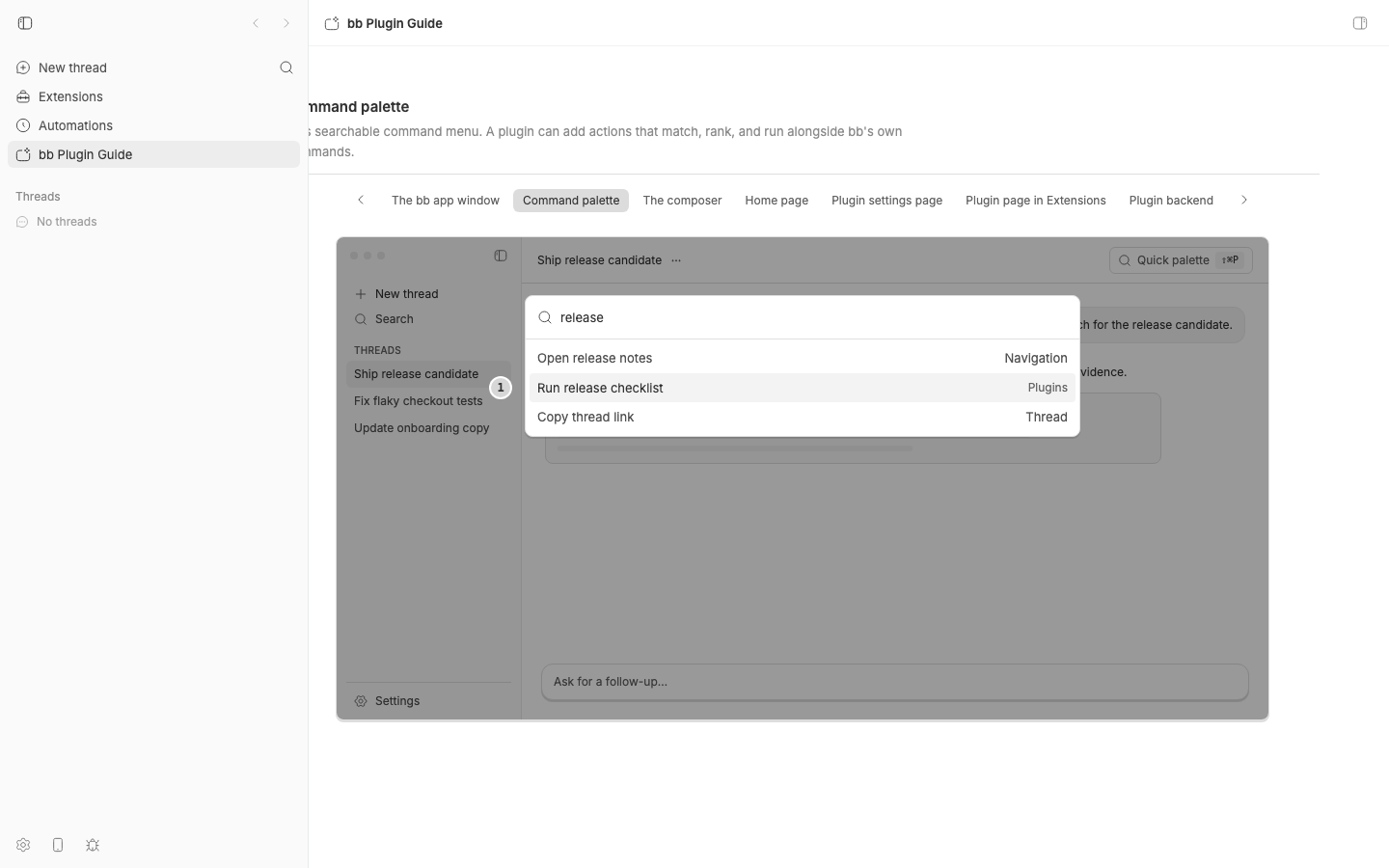The width and height of the screenshot is (1389, 868).
Task: Click the release search field
Action: (803, 317)
